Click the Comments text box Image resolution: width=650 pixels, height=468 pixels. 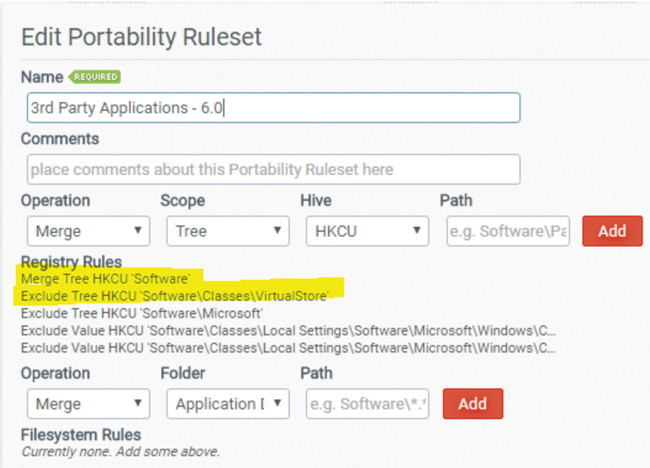(x=270, y=169)
